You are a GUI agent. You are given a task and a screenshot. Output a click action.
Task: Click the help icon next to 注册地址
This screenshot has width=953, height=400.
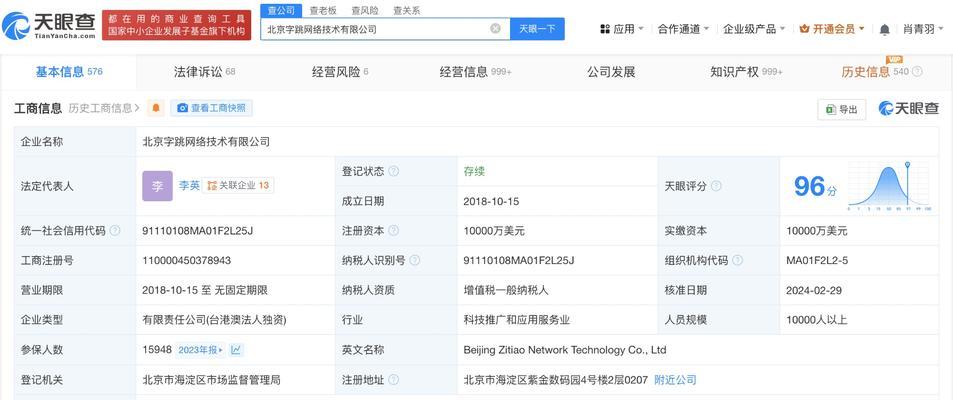[x=394, y=380]
